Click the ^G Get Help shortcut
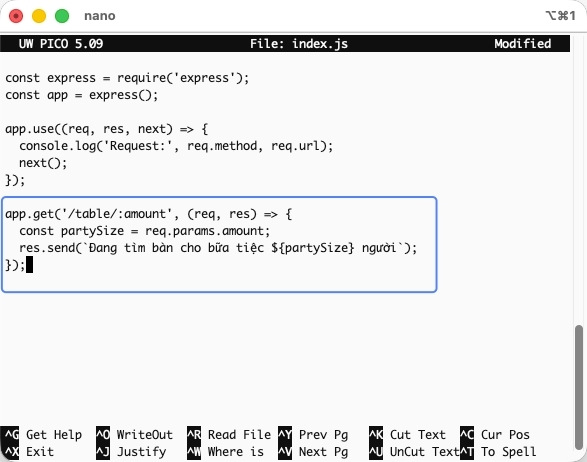The height and width of the screenshot is (462, 587). (42, 435)
